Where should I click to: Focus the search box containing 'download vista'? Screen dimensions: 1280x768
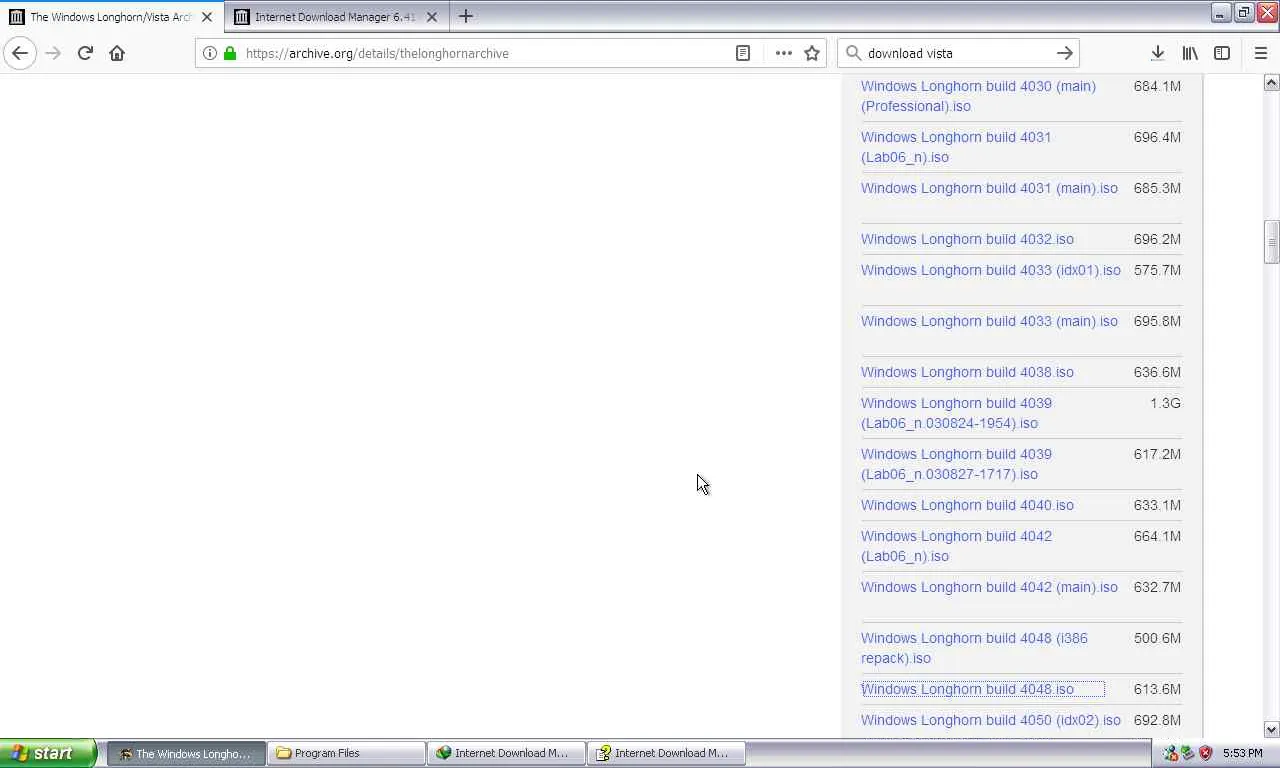click(x=958, y=53)
